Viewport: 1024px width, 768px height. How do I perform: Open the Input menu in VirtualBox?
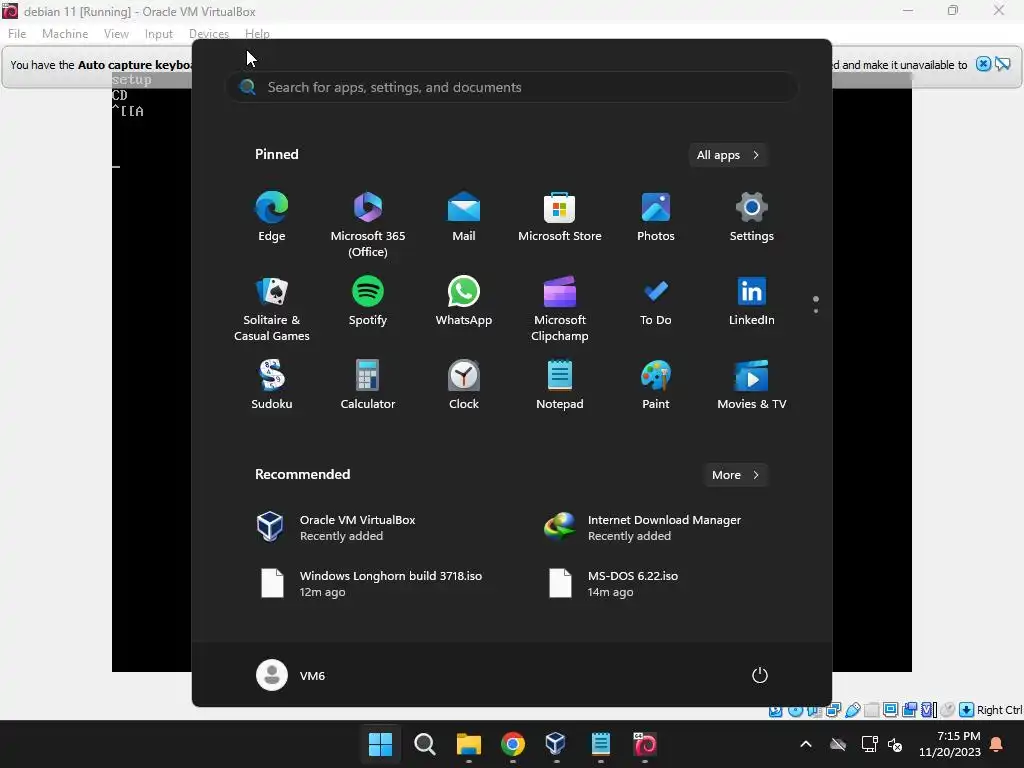coord(159,33)
